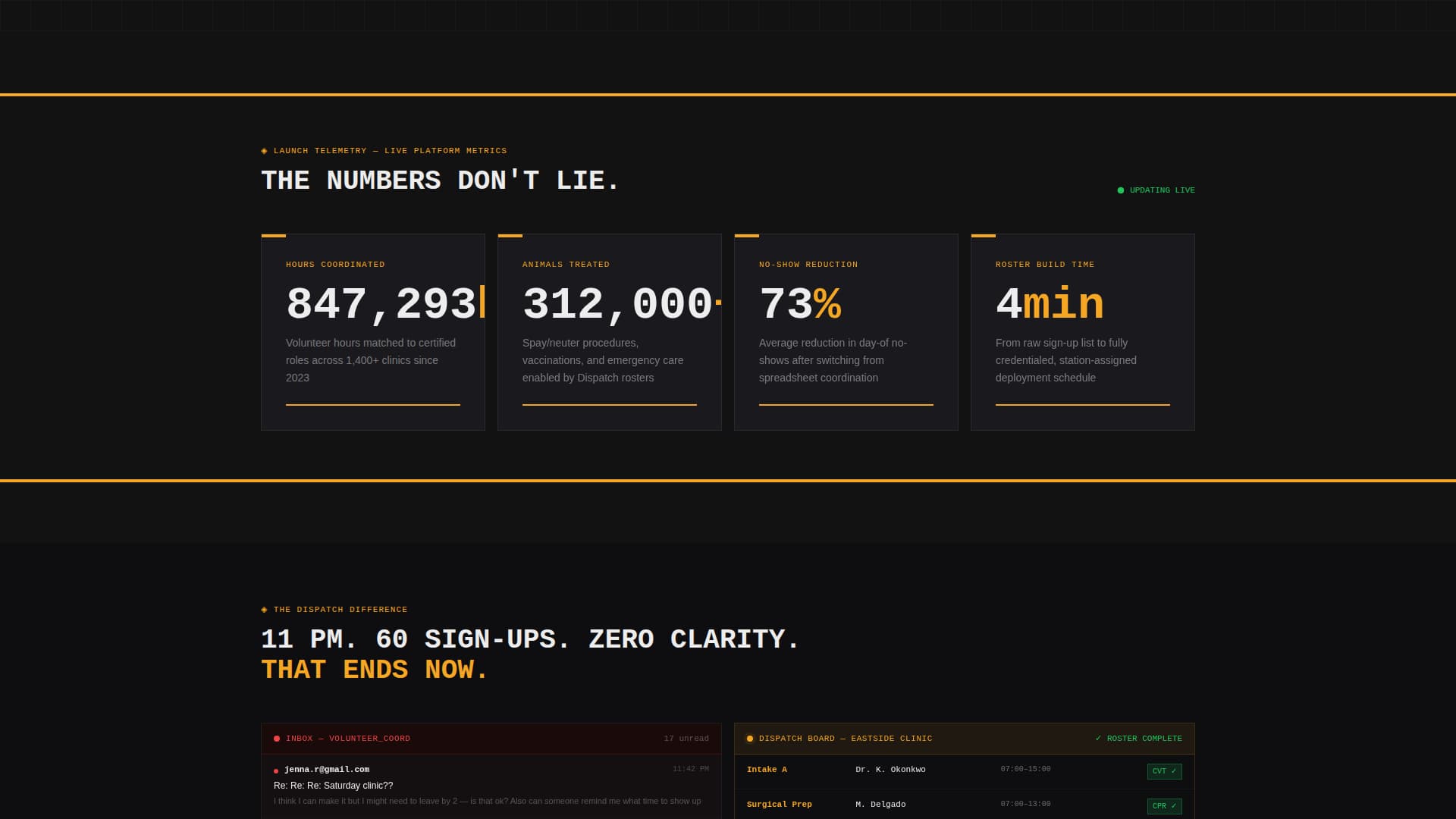
Task: Click the CVT ✓ badge for Dr. K. Okonkwo
Action: [x=1164, y=771]
